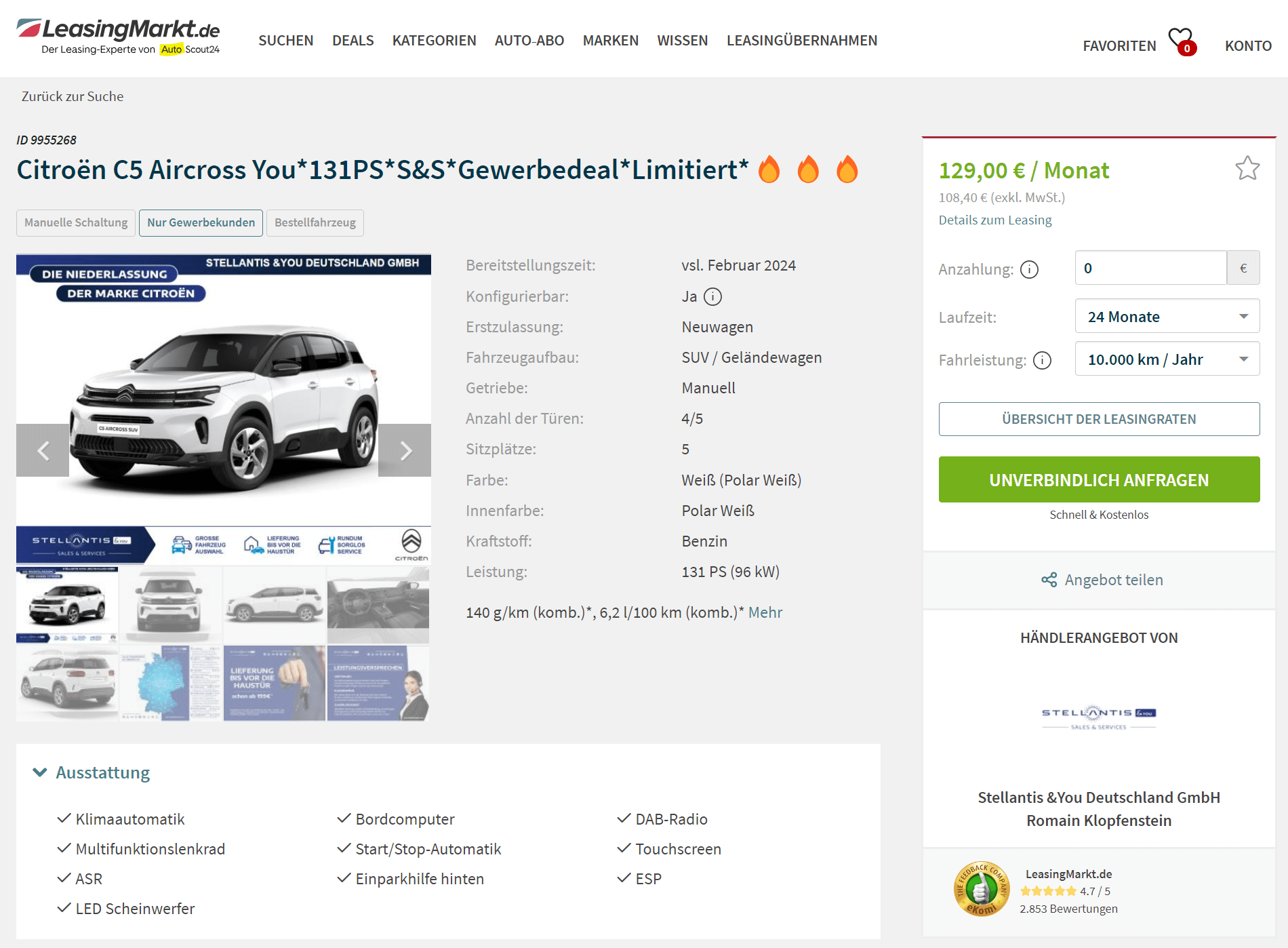This screenshot has width=1288, height=948.
Task: Collapse the Ausstattung section
Action: [92, 772]
